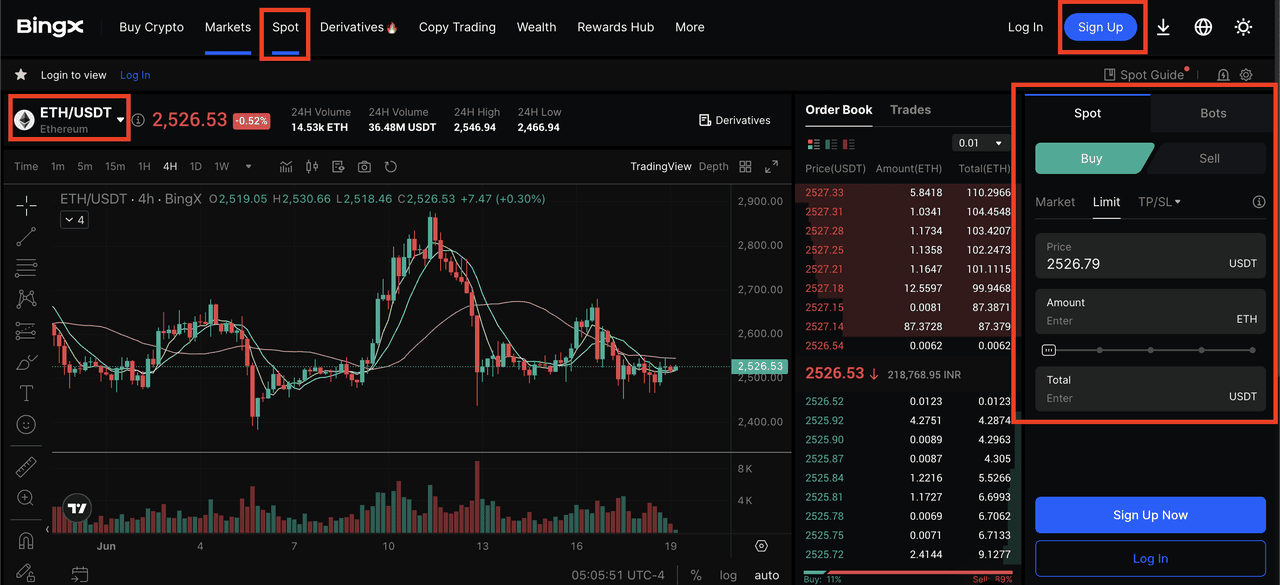The height and width of the screenshot is (585, 1280).
Task: Select the Sell side toggle
Action: point(1209,158)
